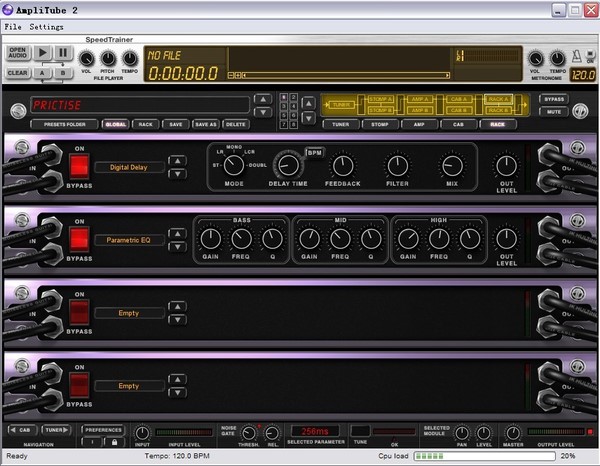
Task: Turn the MASTER volume knob
Action: pos(513,433)
